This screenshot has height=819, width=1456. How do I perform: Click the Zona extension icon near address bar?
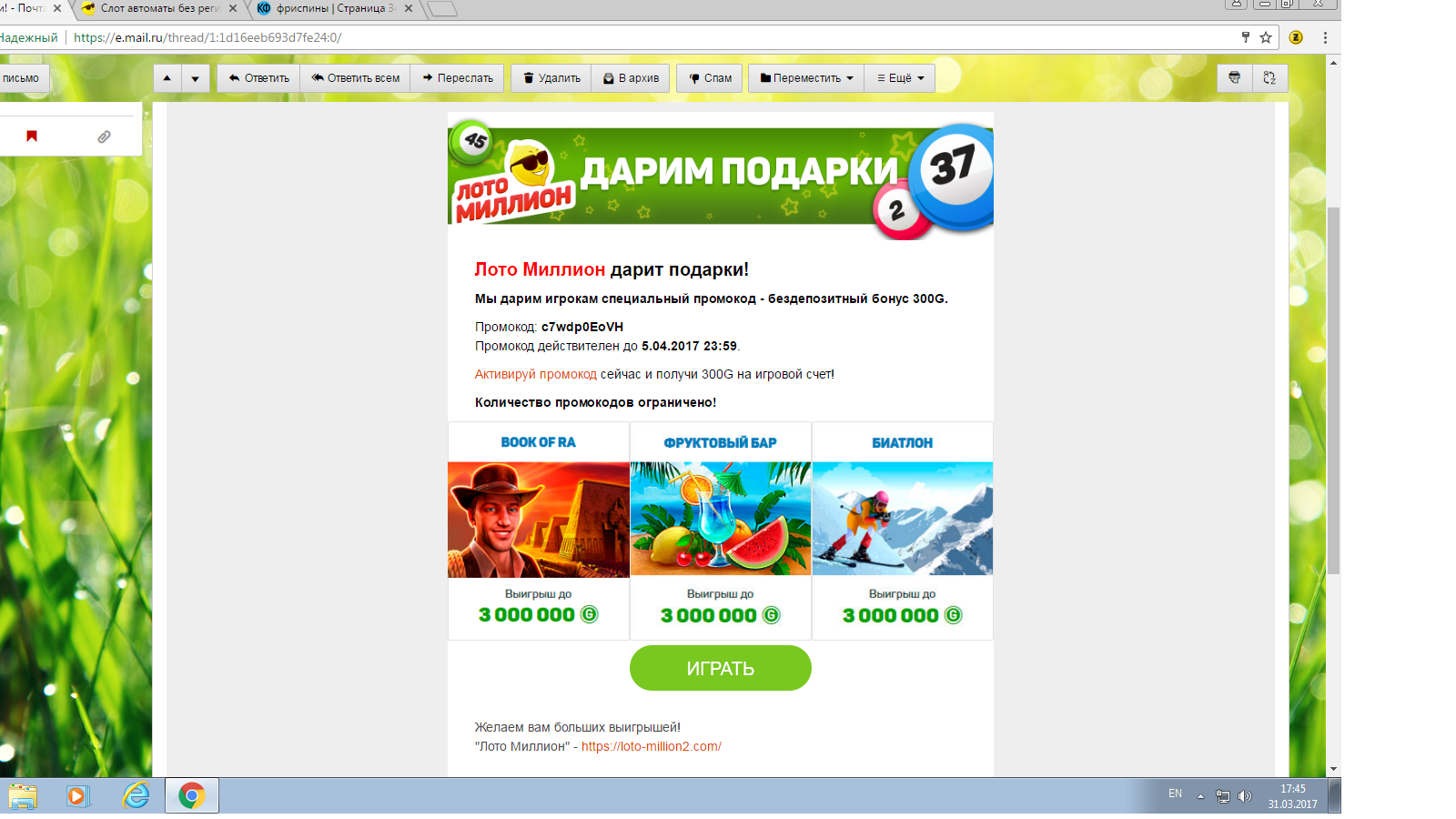[x=1296, y=38]
